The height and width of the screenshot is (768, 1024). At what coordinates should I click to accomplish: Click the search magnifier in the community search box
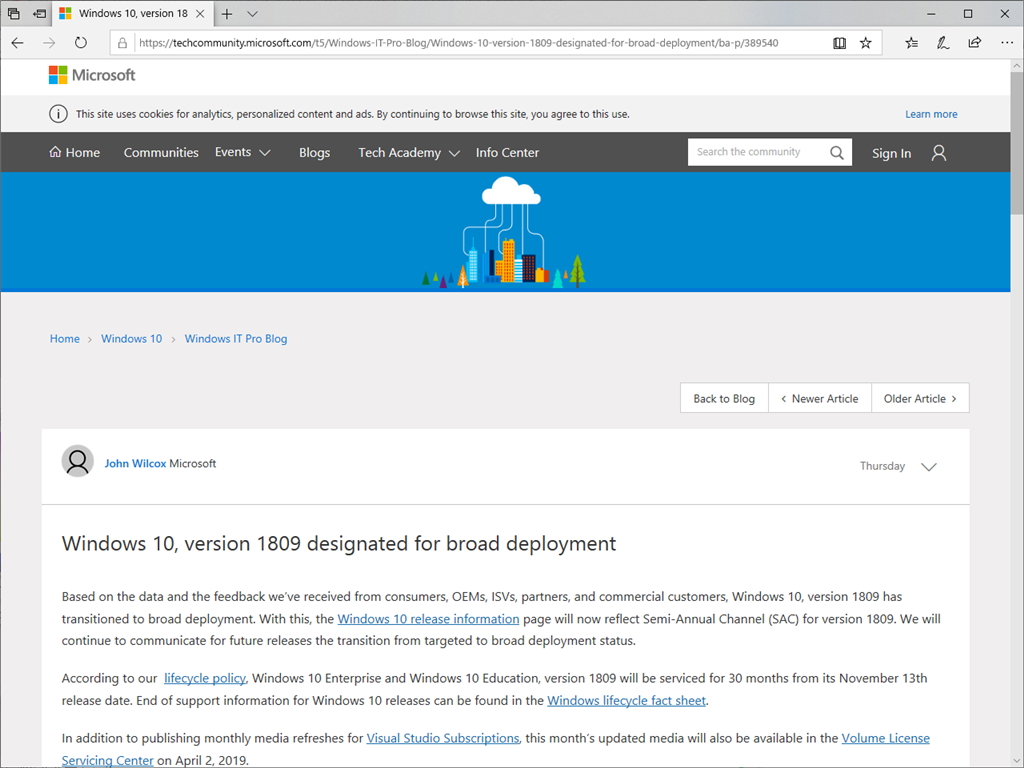837,152
